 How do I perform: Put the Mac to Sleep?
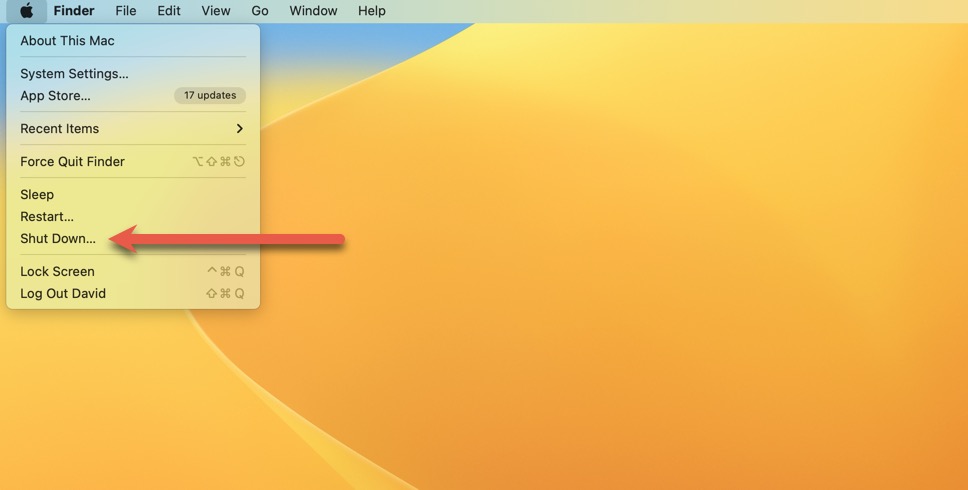coord(133,194)
